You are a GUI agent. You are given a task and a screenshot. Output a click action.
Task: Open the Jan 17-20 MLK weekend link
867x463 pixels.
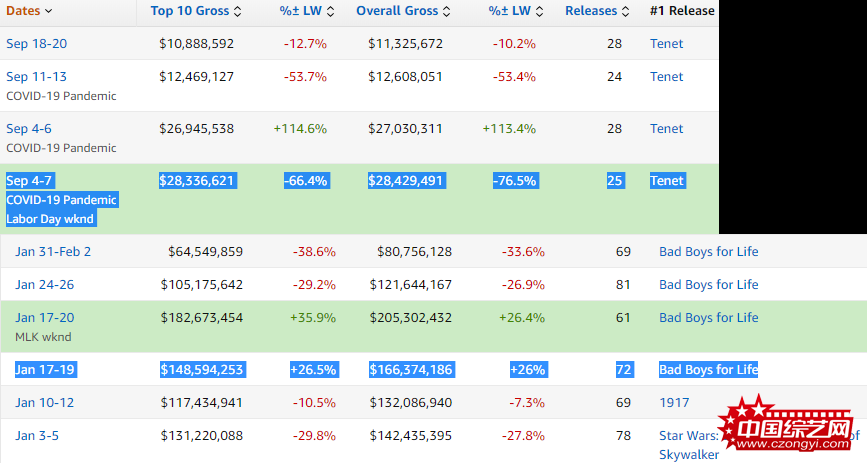click(44, 318)
